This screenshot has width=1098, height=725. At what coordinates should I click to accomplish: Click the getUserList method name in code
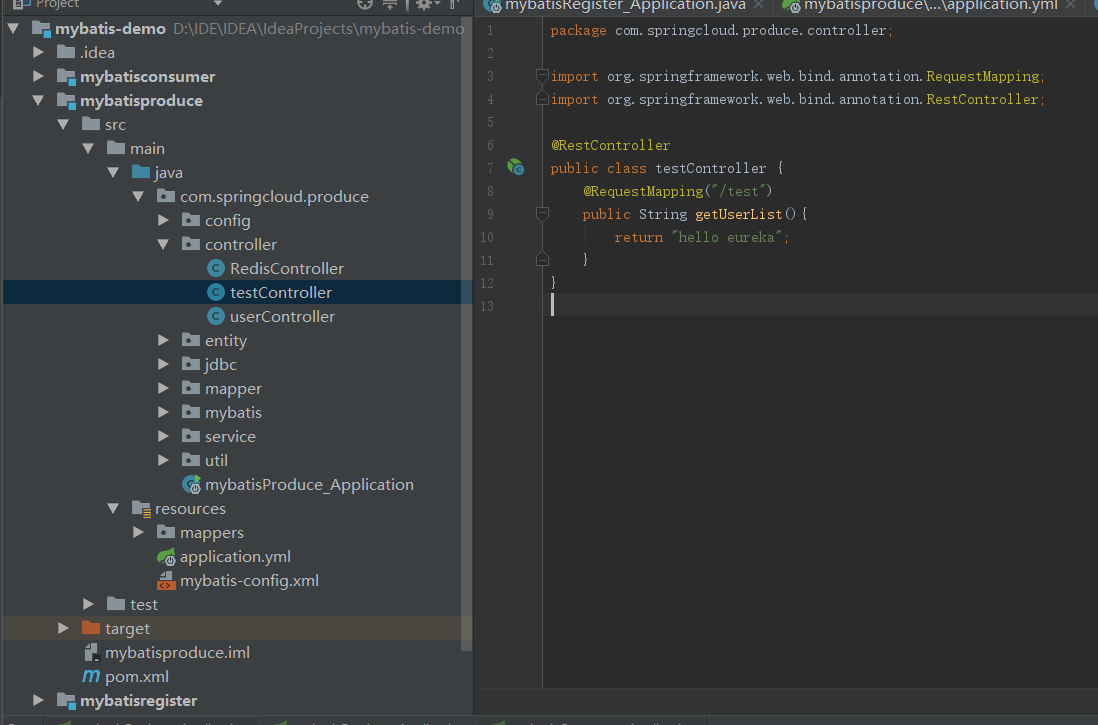[738, 214]
